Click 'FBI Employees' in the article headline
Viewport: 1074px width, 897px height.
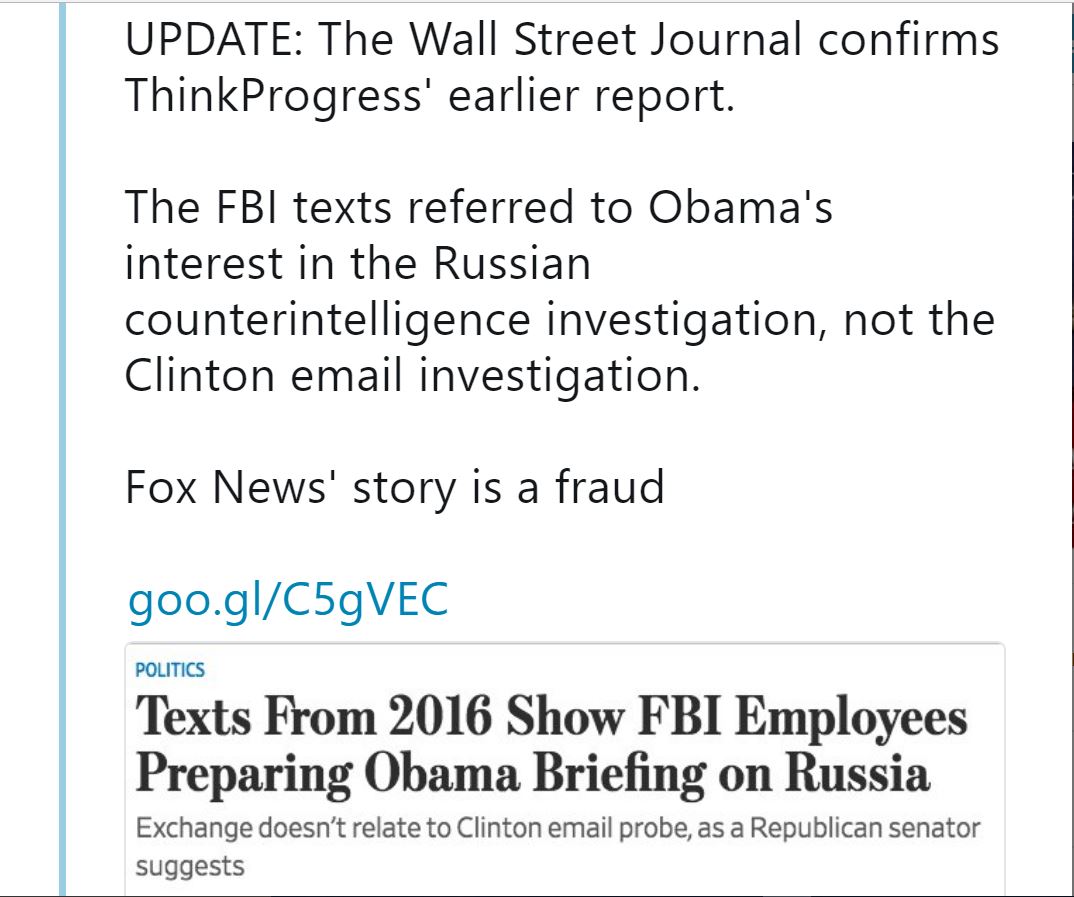pyautogui.click(x=802, y=717)
